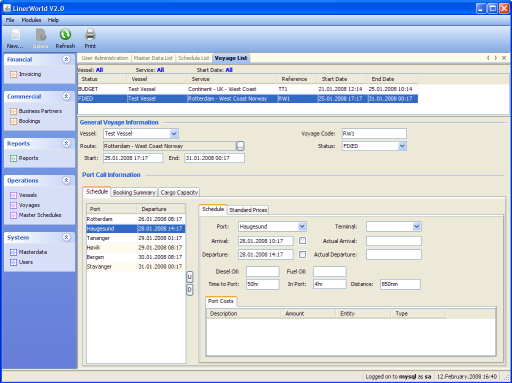This screenshot has width=512, height=383.
Task: Click the Actual Arrival field
Action: 394,241
